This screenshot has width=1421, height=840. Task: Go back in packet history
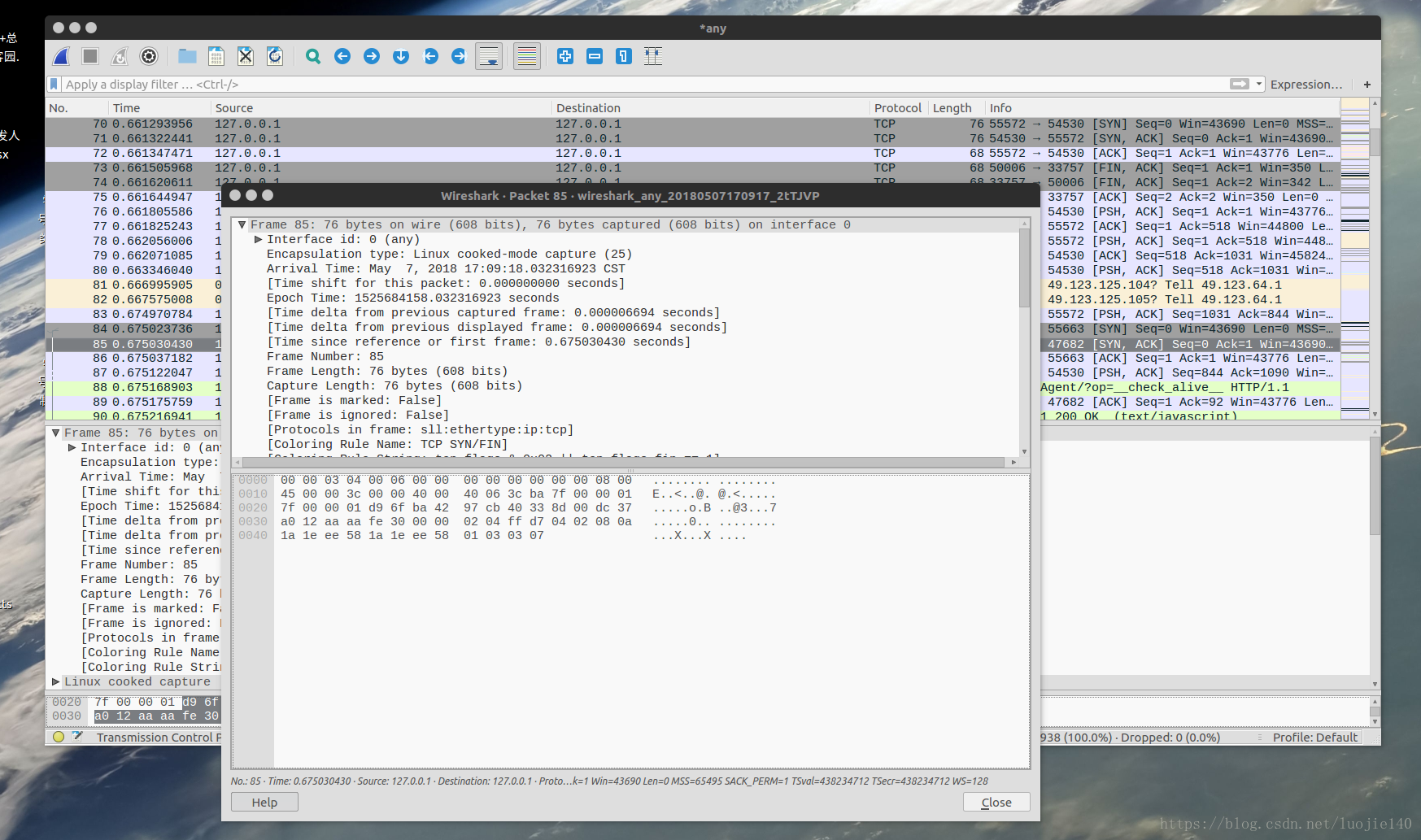point(342,56)
